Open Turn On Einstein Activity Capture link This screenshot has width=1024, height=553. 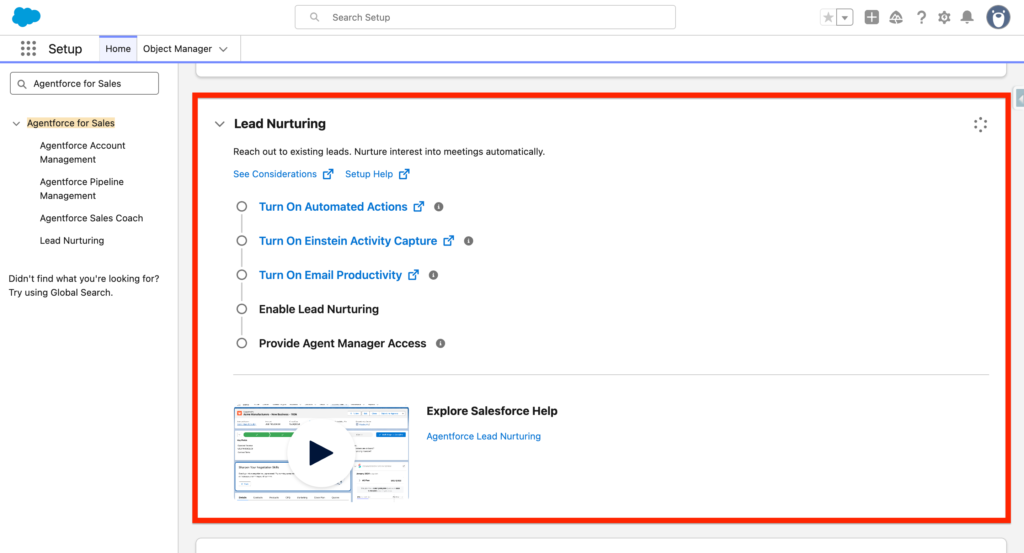(347, 241)
